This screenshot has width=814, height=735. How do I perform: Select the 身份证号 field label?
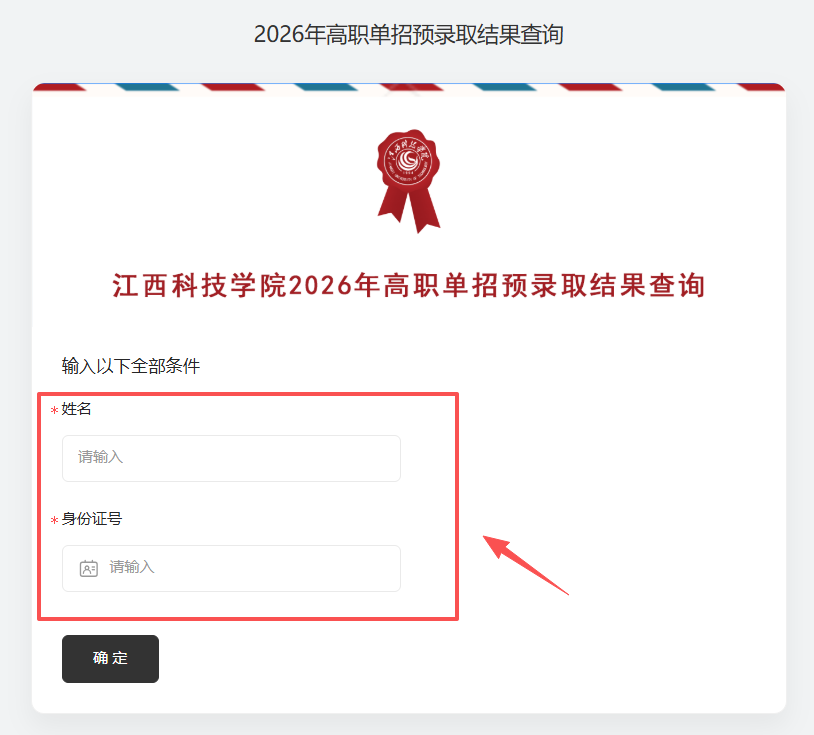point(92,519)
